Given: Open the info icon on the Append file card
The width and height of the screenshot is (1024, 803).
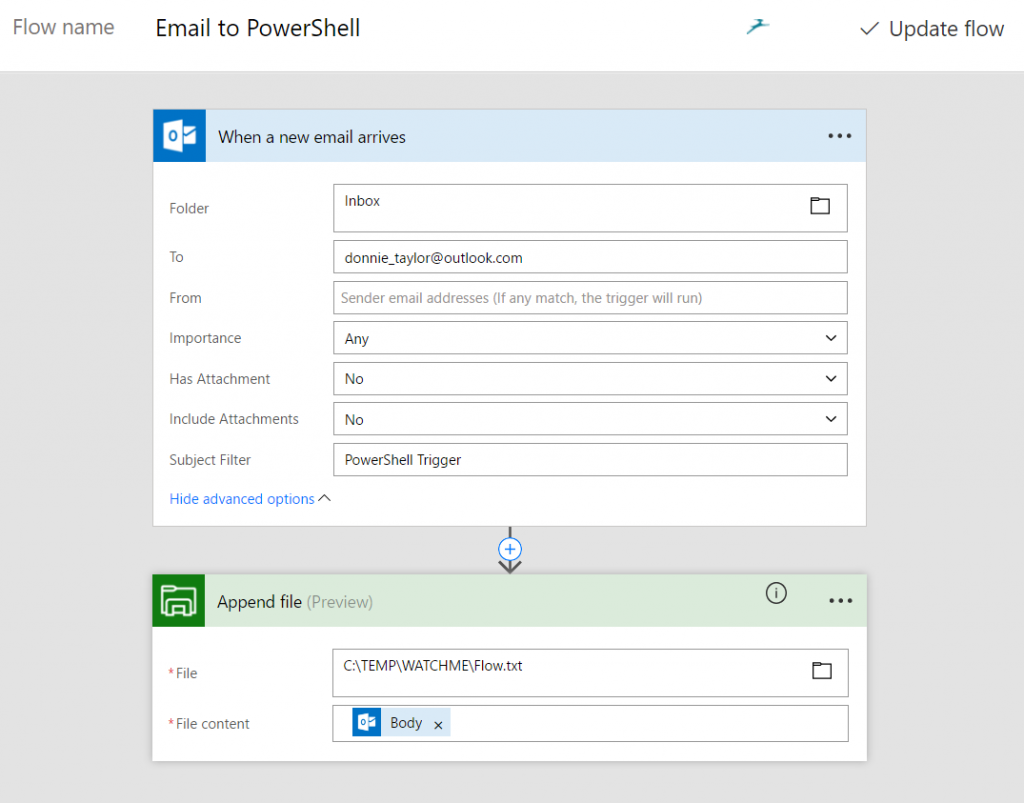Looking at the screenshot, I should (x=776, y=593).
